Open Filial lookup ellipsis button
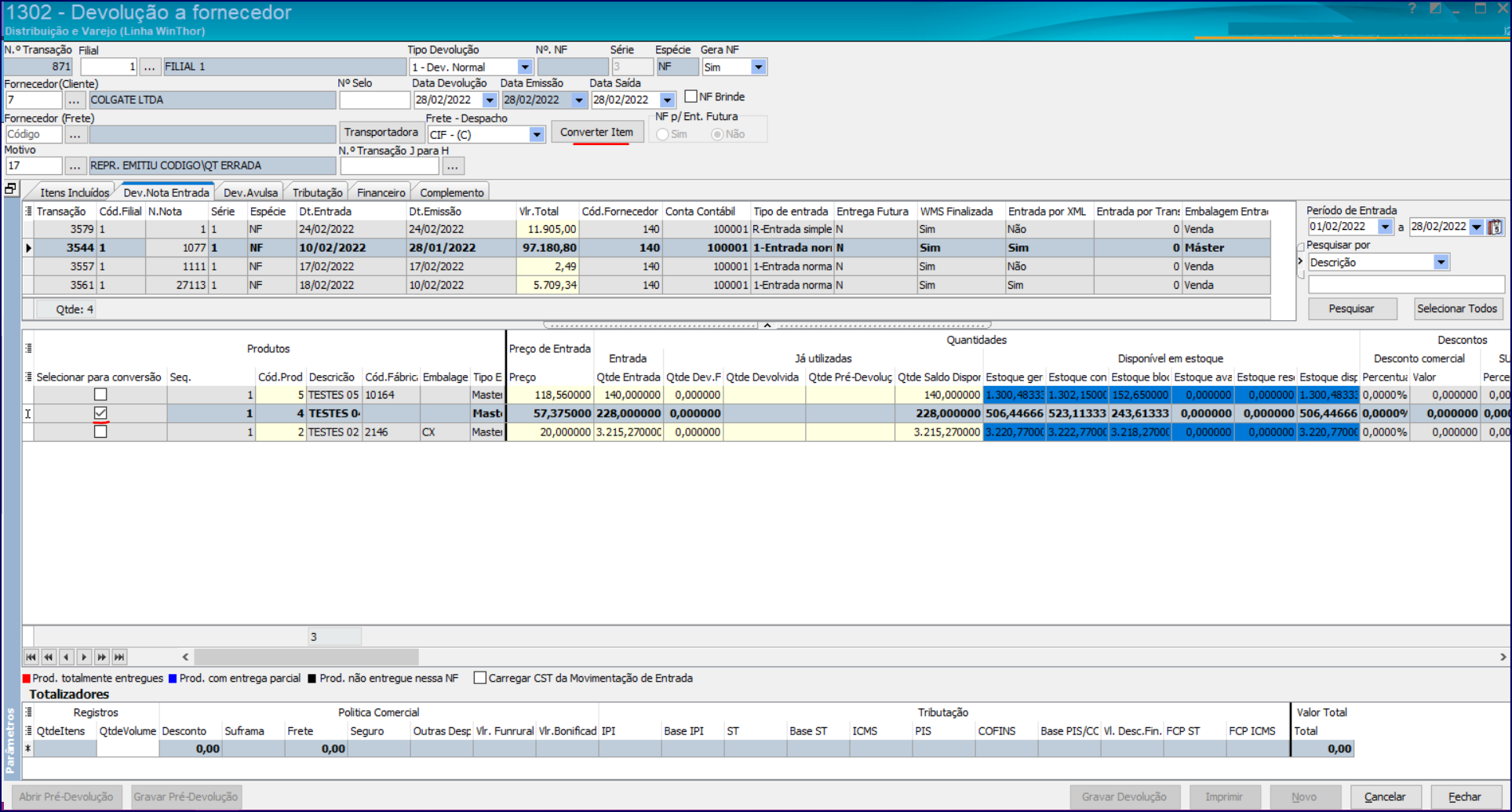 pyautogui.click(x=150, y=67)
